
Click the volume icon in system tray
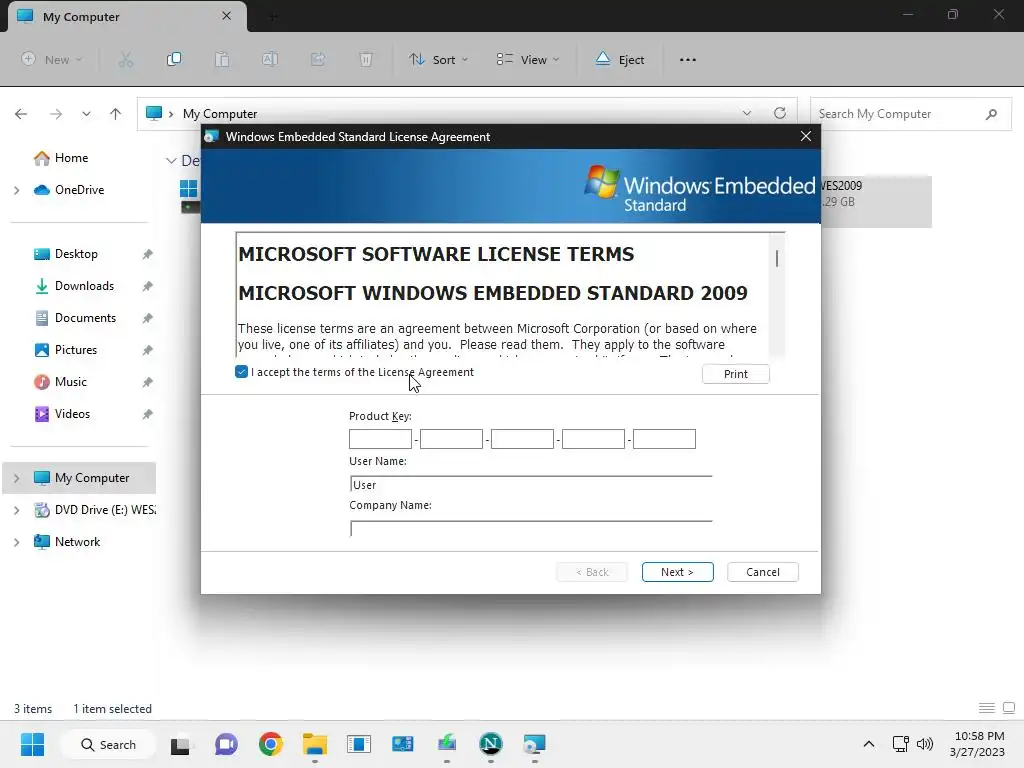[924, 744]
